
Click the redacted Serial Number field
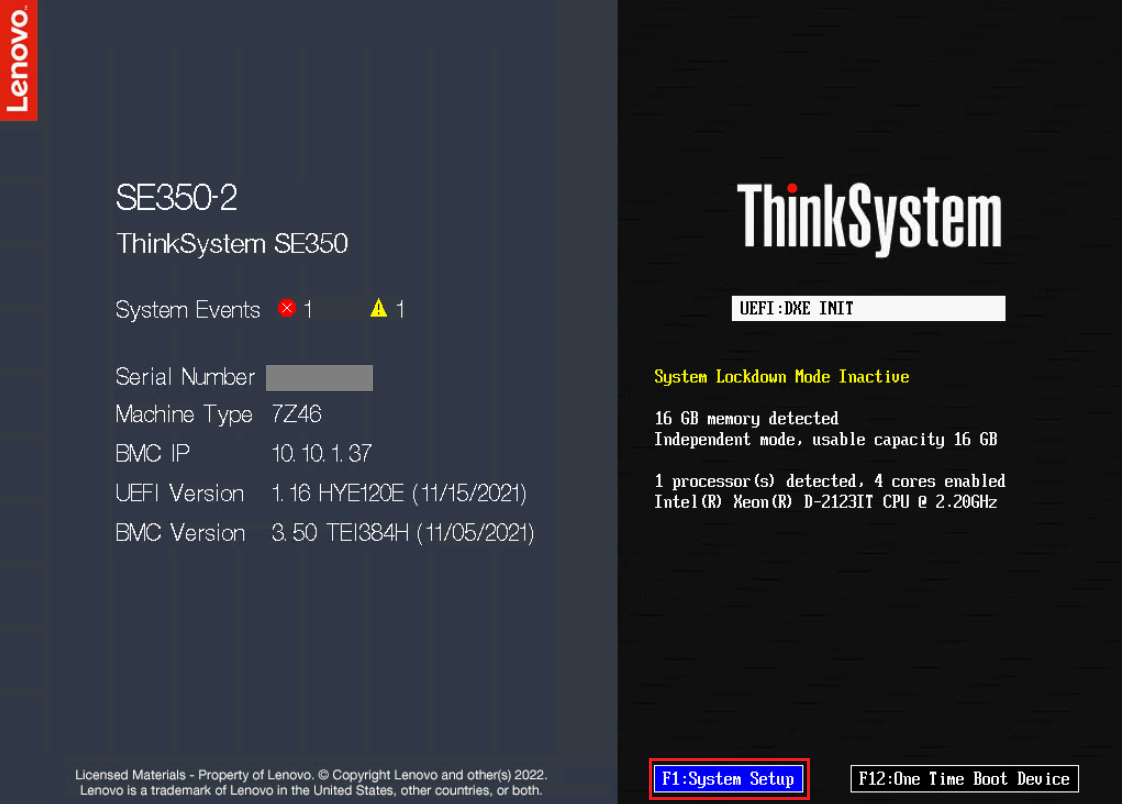(319, 377)
